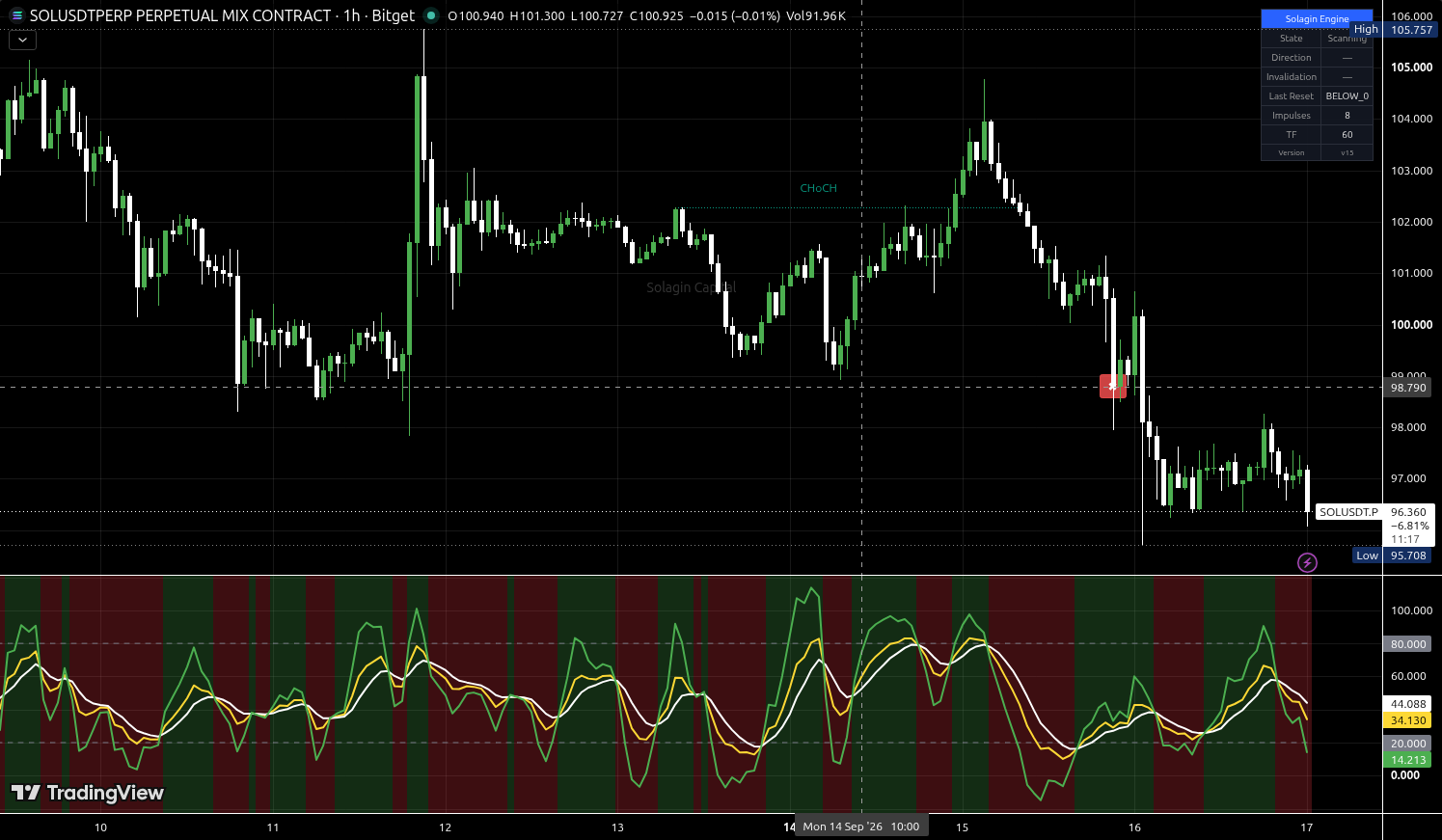This screenshot has width=1442, height=840.
Task: Click date 15 on the time axis
Action: point(962,827)
